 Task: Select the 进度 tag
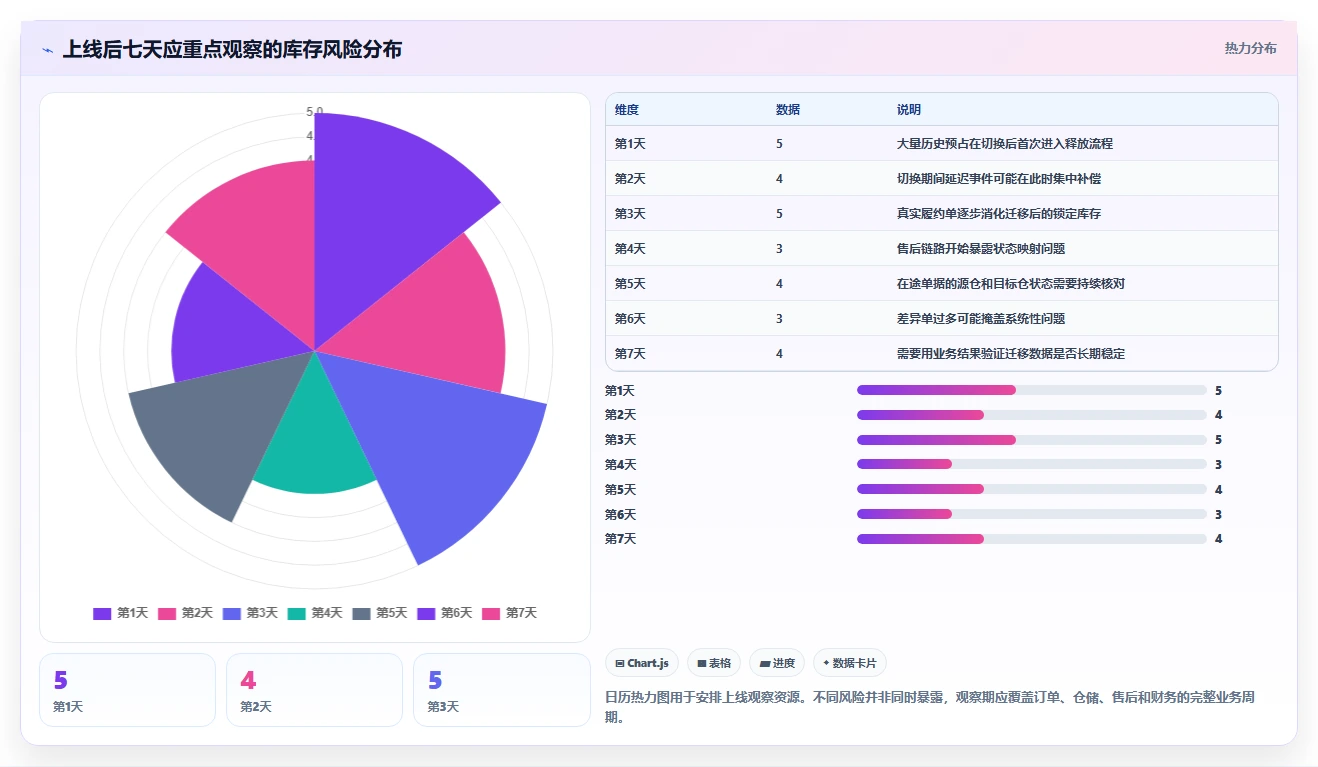[777, 663]
